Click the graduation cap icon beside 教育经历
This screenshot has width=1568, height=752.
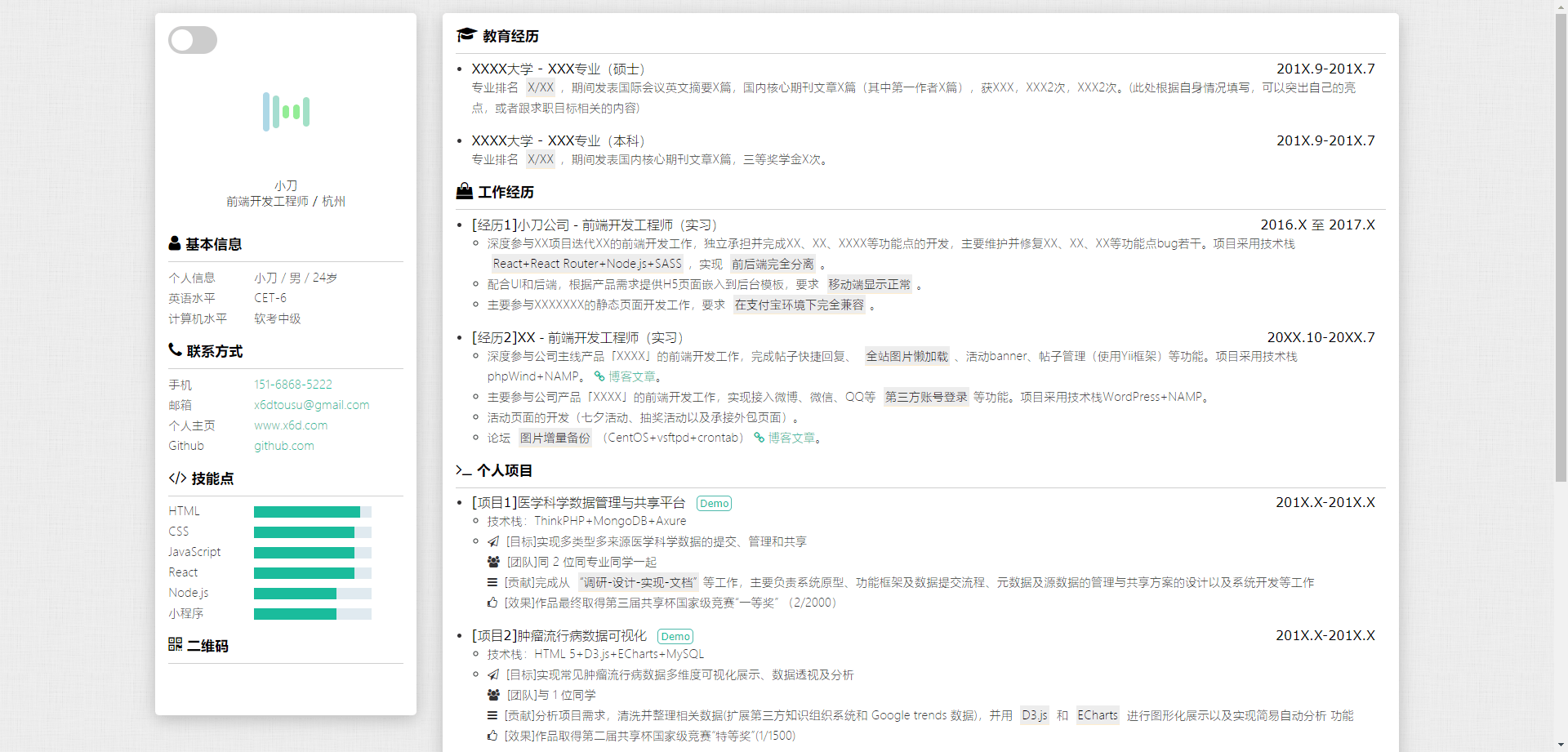tap(465, 34)
